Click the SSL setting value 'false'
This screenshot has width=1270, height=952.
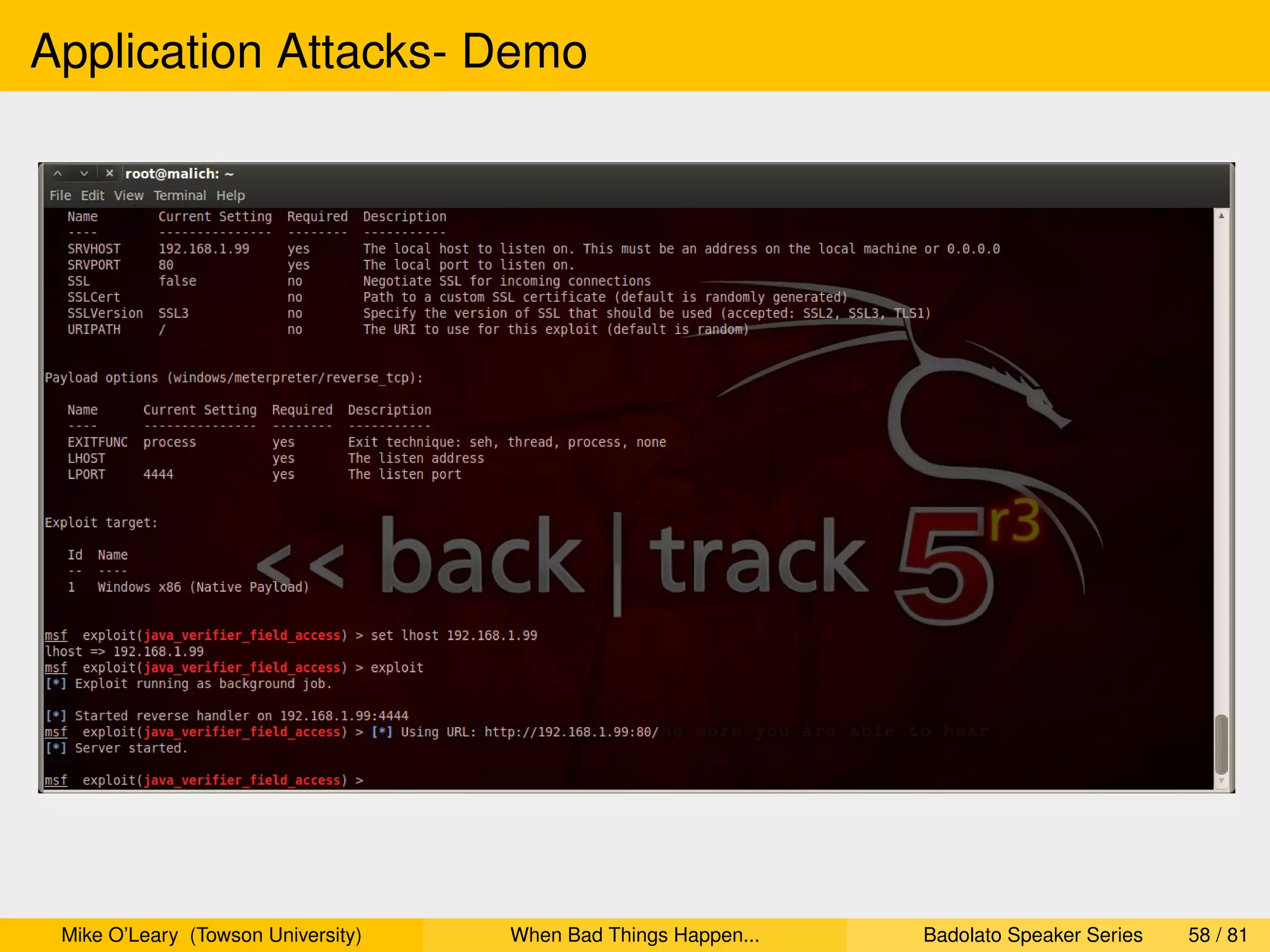(x=177, y=281)
